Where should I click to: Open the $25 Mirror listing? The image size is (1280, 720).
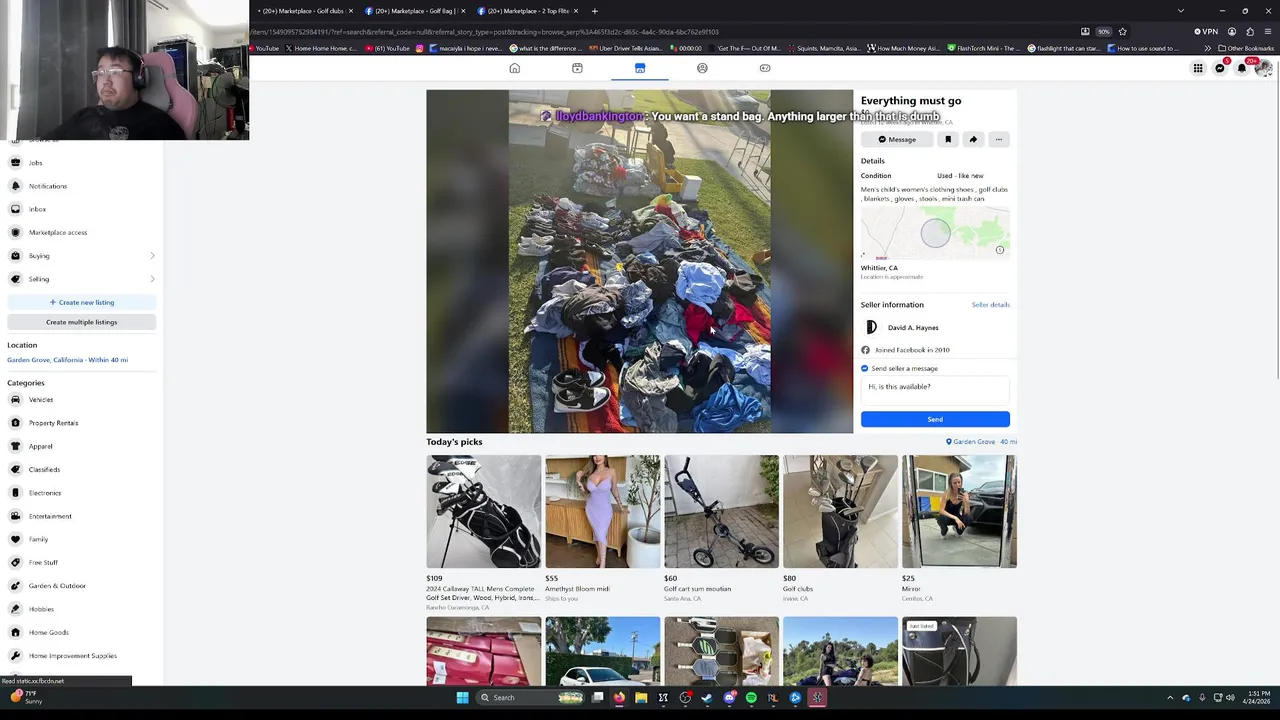(x=959, y=529)
